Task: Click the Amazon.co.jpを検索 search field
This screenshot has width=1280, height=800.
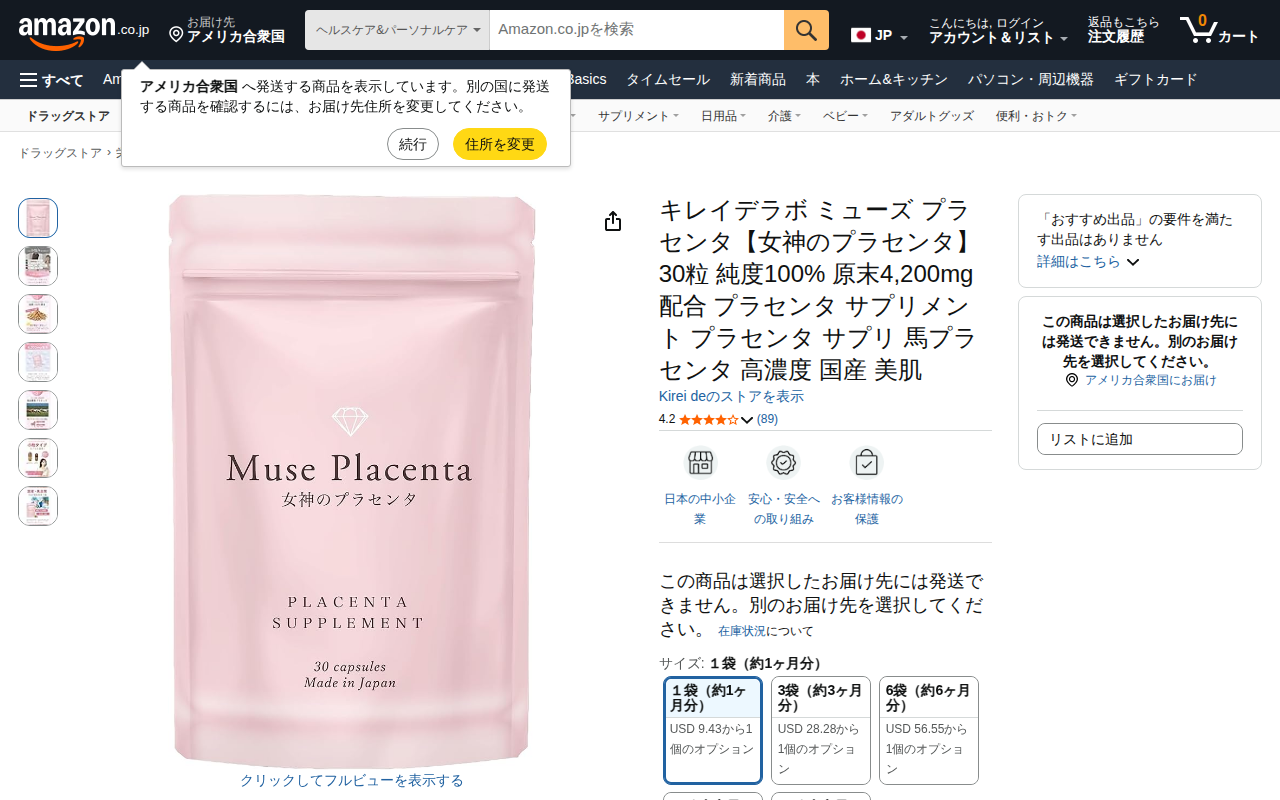Action: click(637, 30)
